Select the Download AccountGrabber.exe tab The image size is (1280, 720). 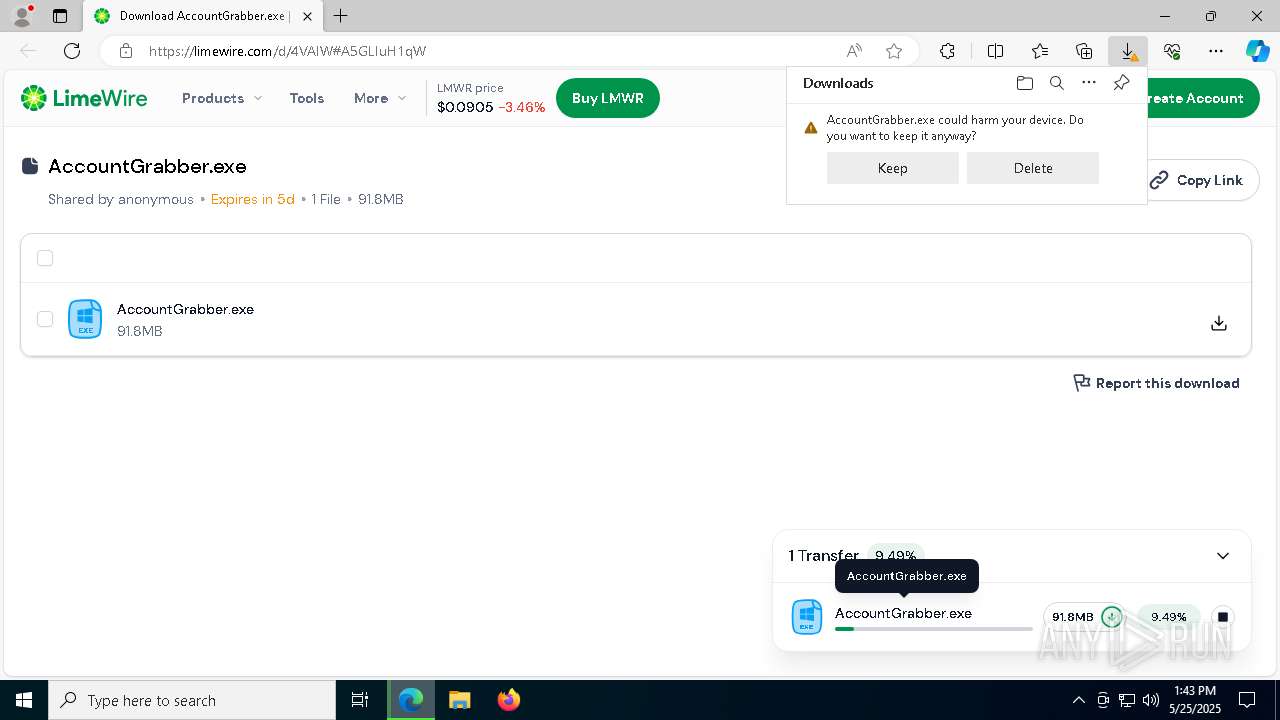[203, 16]
